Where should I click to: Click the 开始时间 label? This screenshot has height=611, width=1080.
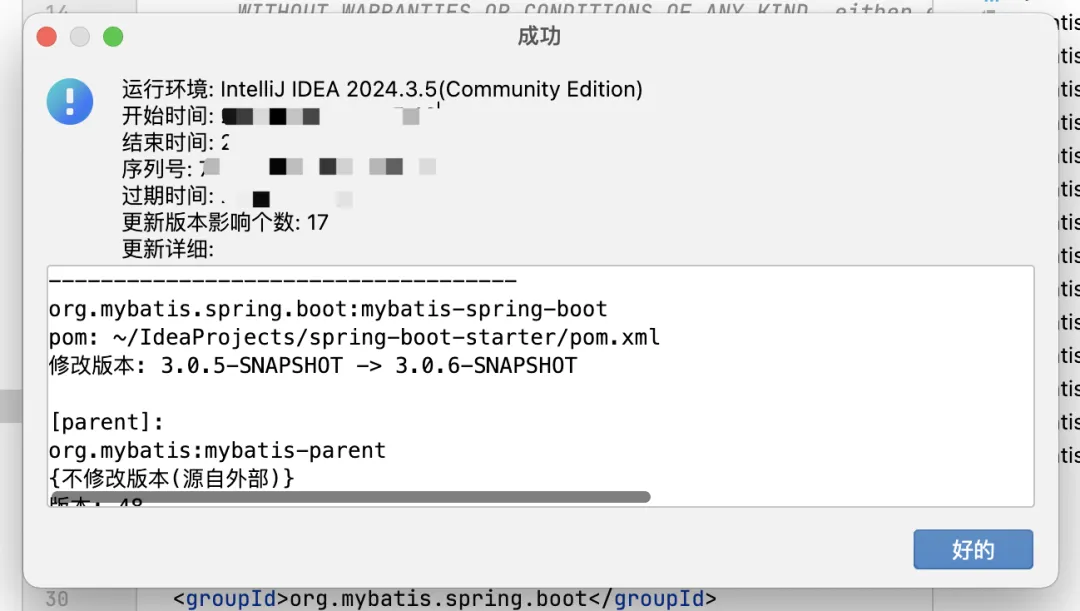coord(167,116)
